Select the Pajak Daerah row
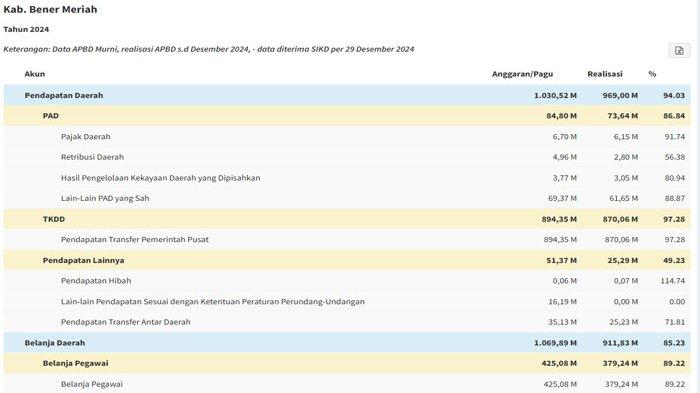Image resolution: width=700 pixels, height=393 pixels. pos(347,136)
